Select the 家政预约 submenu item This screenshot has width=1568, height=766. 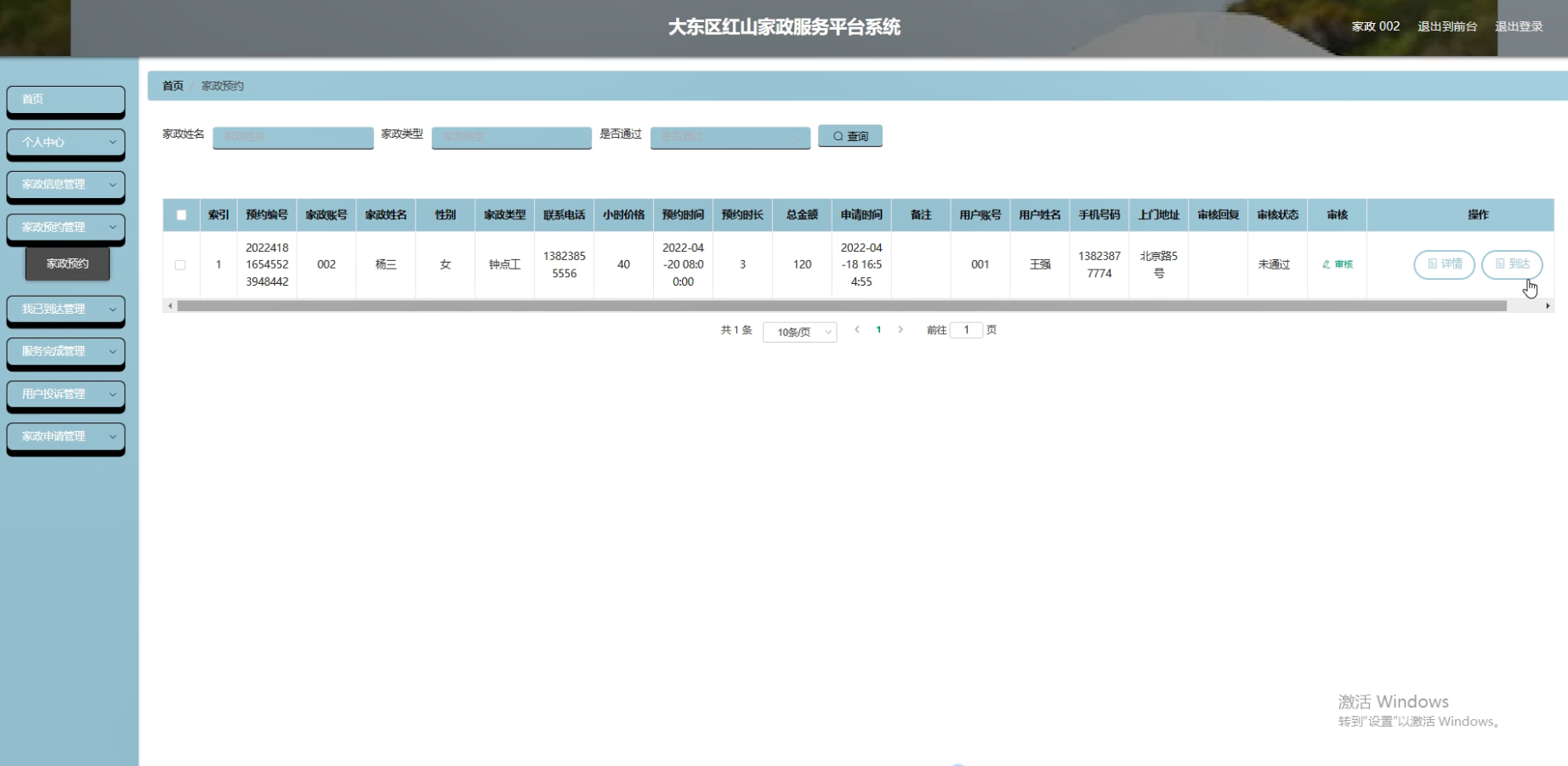coord(67,264)
